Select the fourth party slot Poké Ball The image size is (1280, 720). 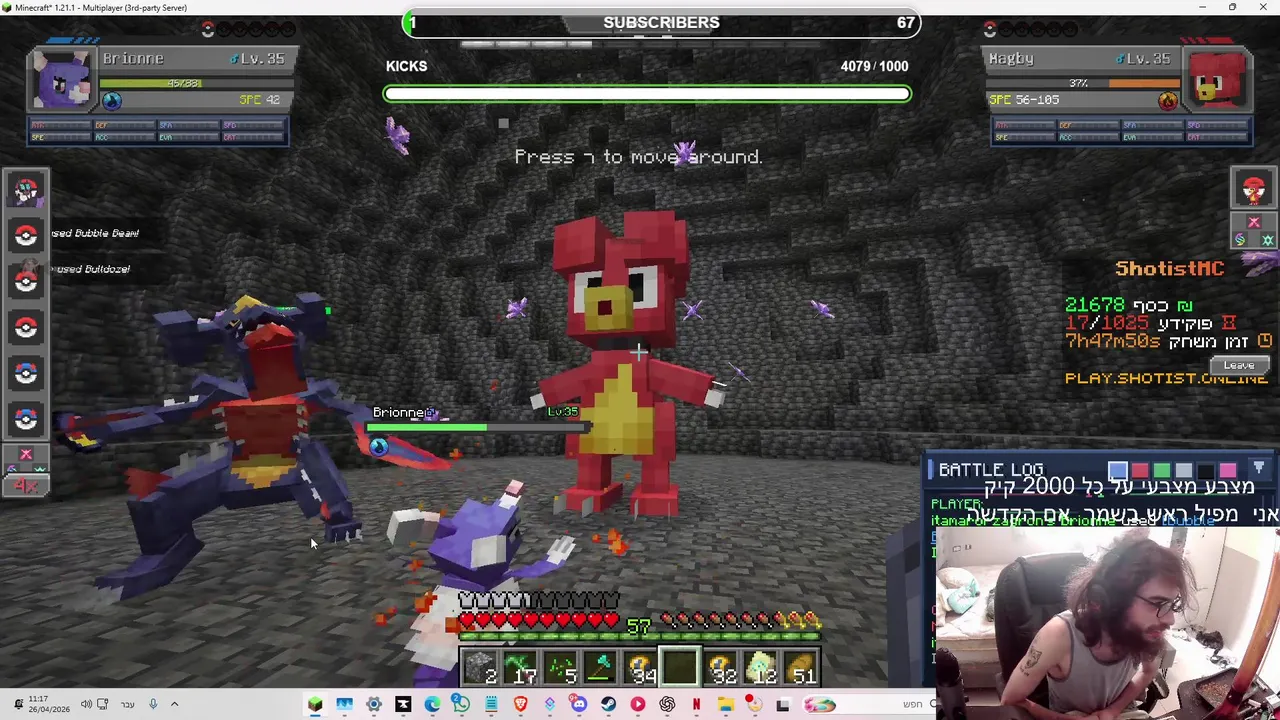[x=26, y=327]
